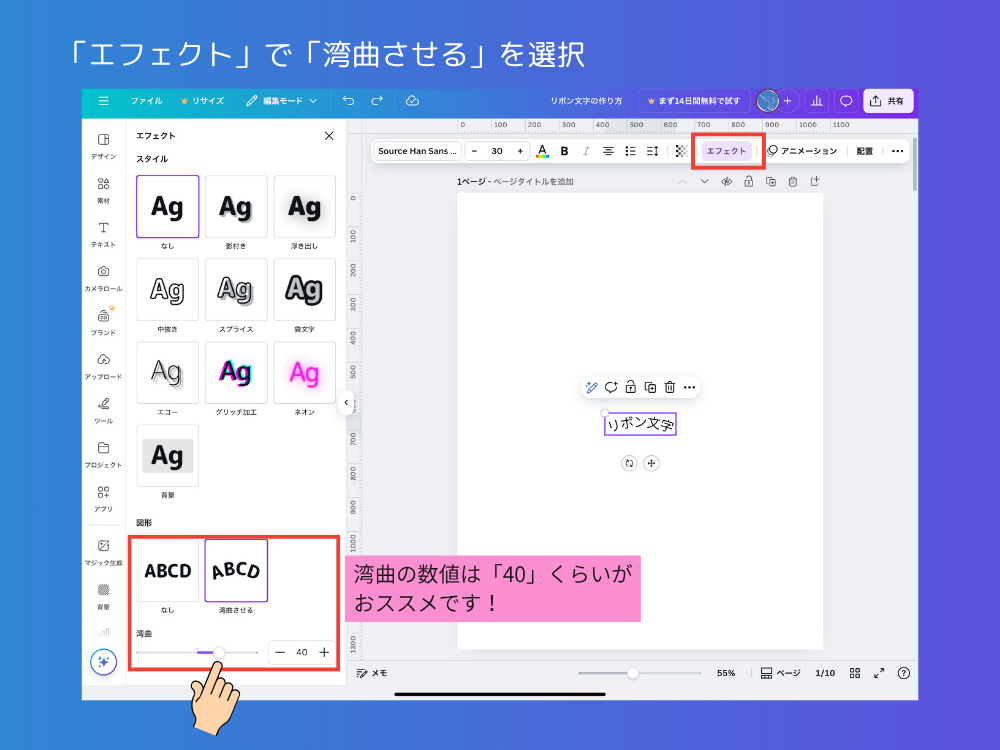1000x750 pixels.
Task: Apply the 湾曲させる shape effect
Action: pyautogui.click(x=236, y=570)
